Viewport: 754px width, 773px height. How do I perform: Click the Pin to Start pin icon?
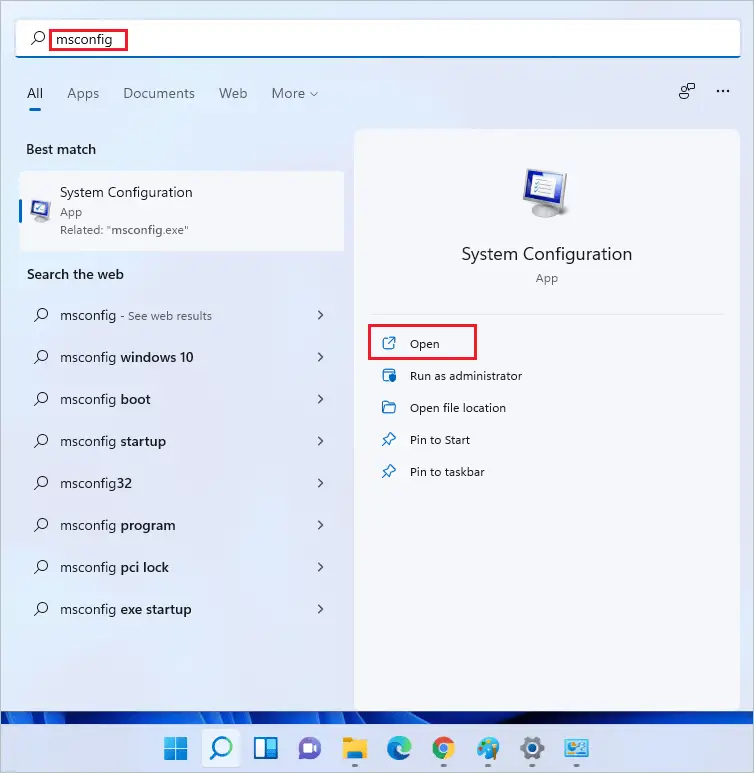click(389, 439)
